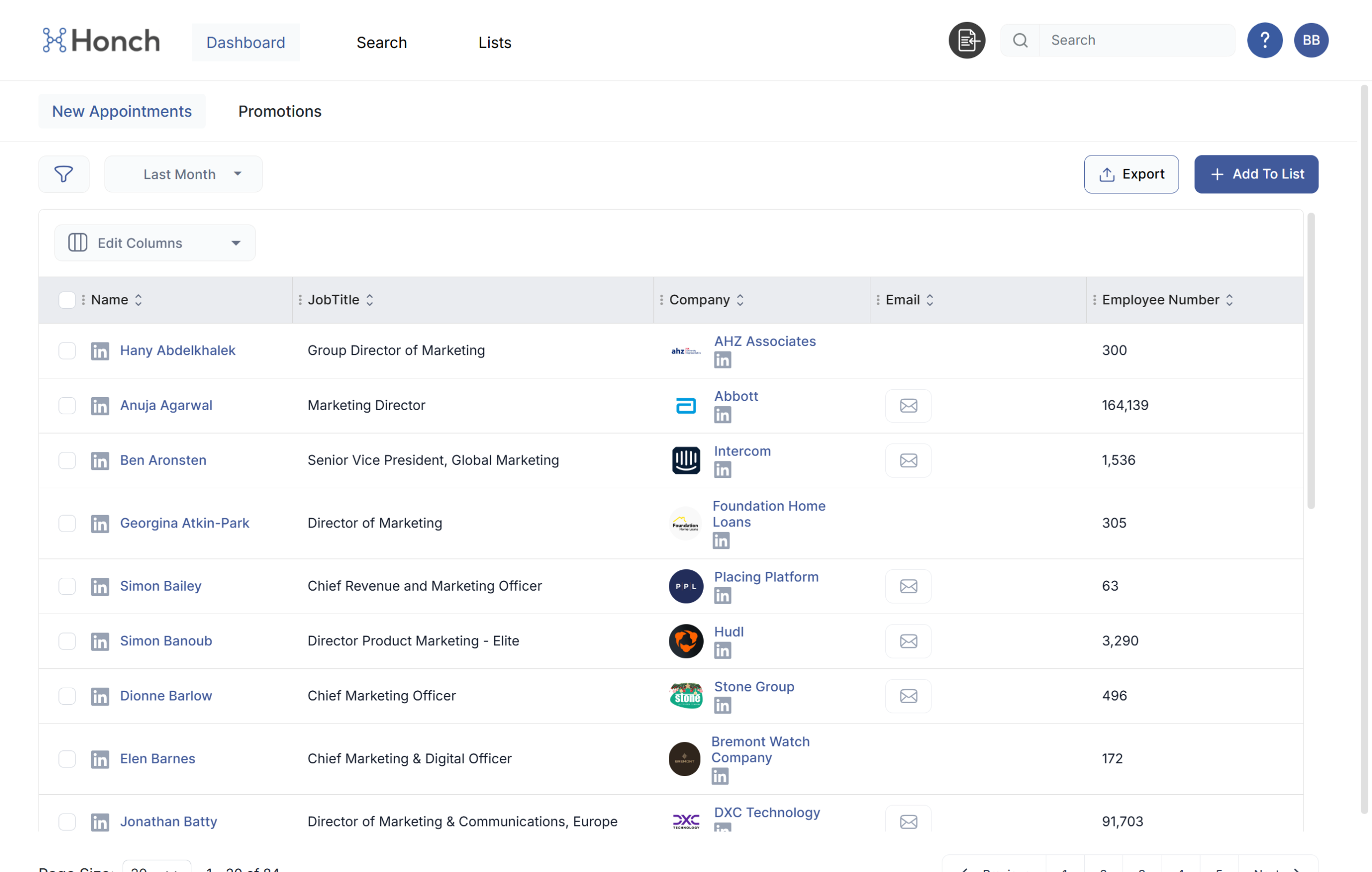Expand the Edit Columns dropdown
Viewport: 1372px width, 872px height.
tap(154, 243)
